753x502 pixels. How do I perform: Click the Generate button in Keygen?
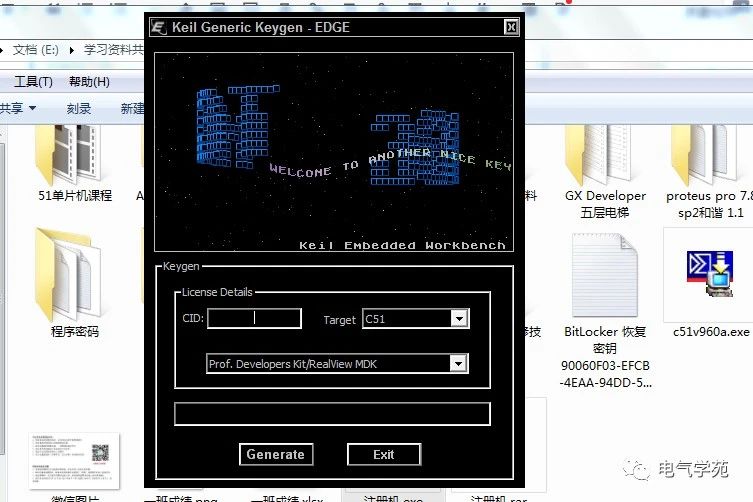[276, 454]
